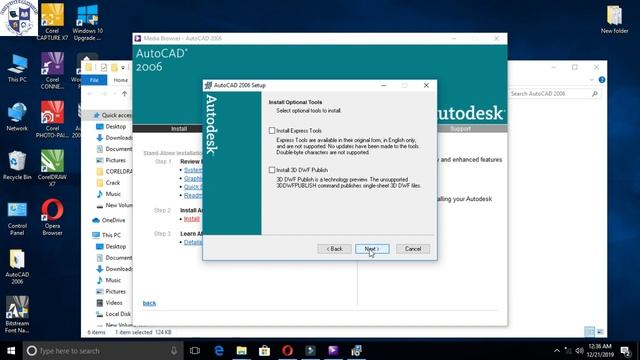The width and height of the screenshot is (640, 360).
Task: Open the CORELDRAW folder in navigation pane
Action: 114,171
